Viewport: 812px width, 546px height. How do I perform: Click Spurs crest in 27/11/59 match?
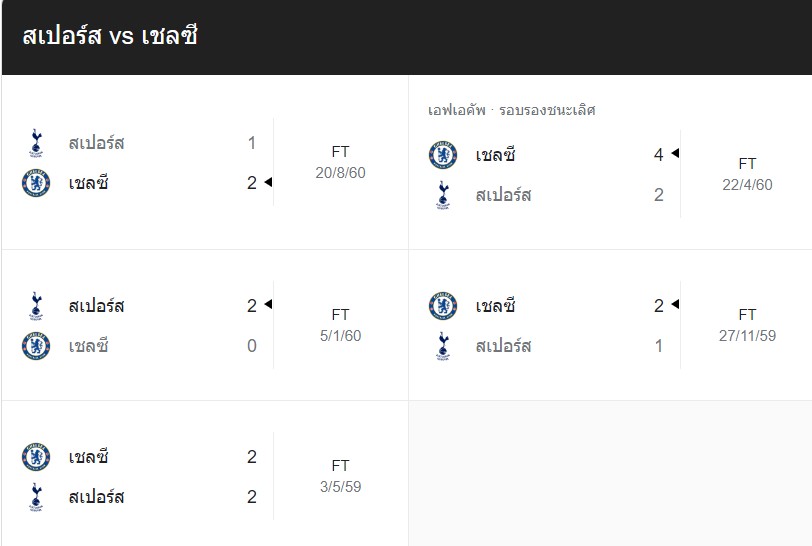coord(443,346)
